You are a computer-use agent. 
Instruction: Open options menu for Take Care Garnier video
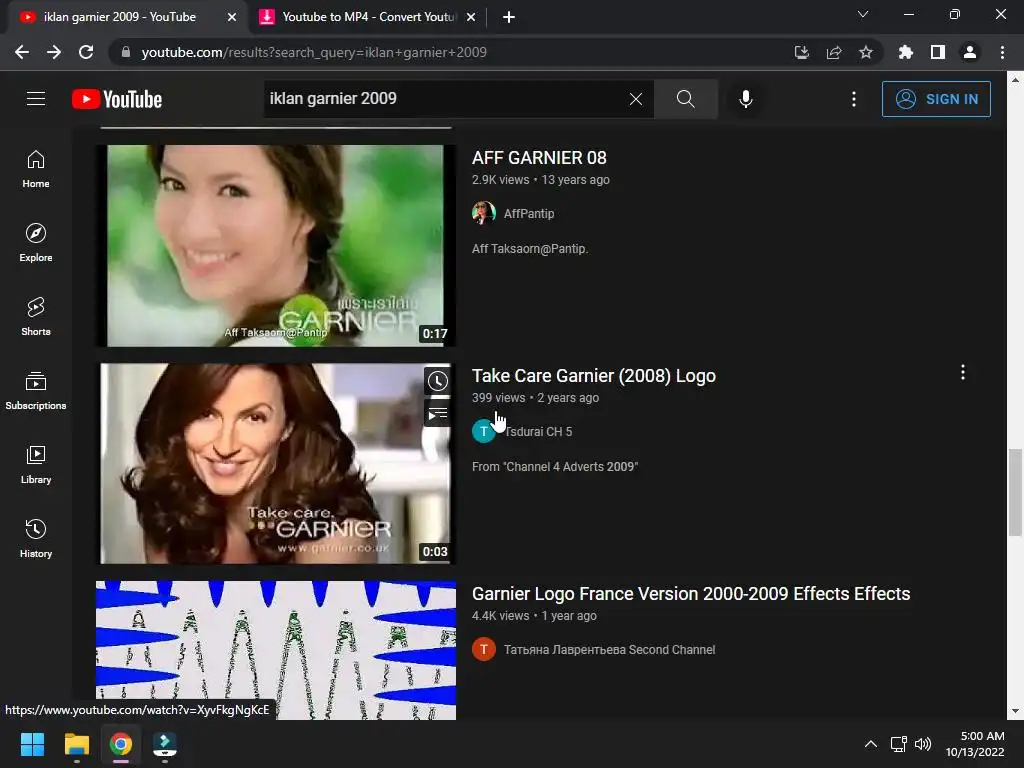(x=963, y=372)
